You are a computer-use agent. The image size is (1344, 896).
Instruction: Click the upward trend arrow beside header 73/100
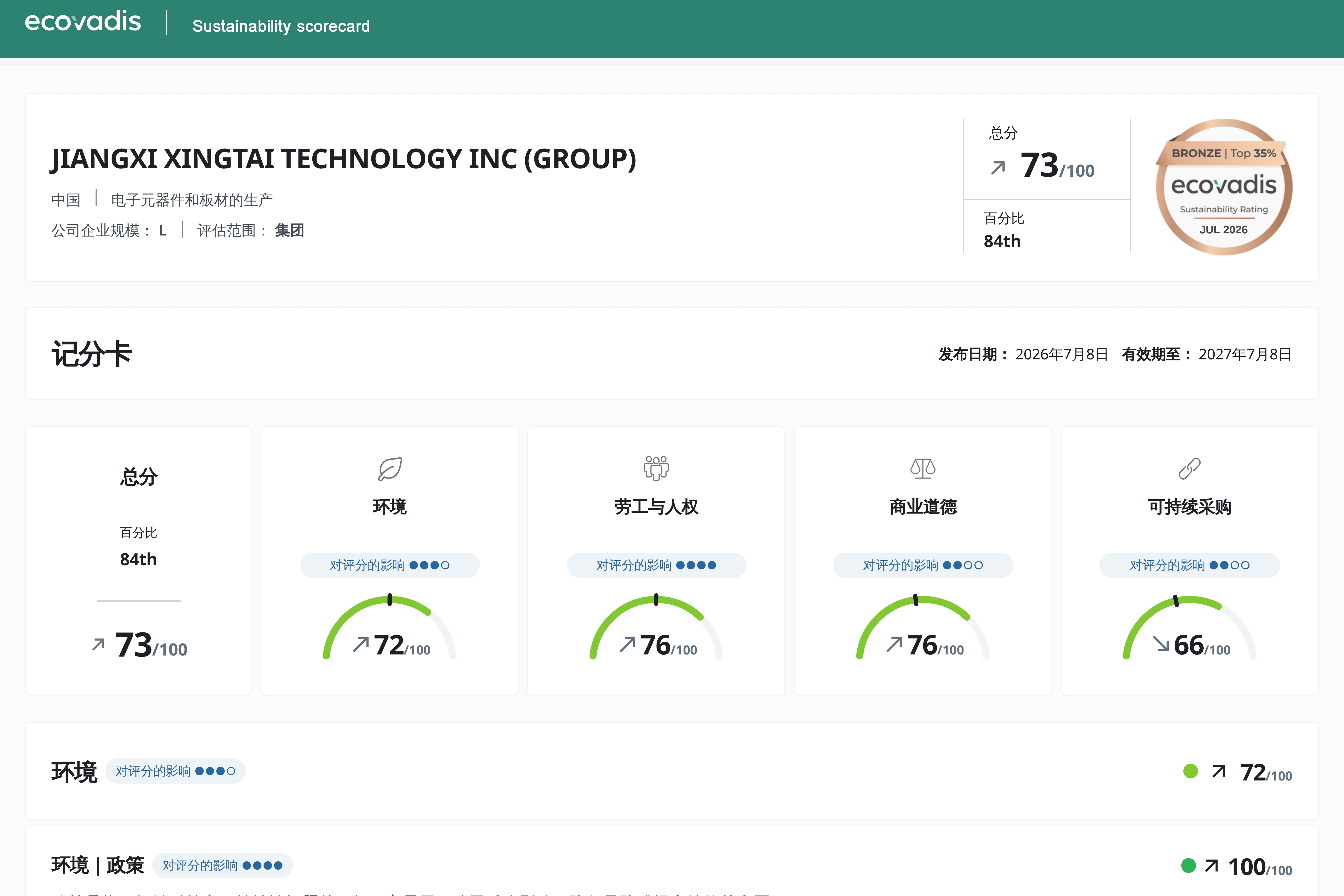(998, 168)
